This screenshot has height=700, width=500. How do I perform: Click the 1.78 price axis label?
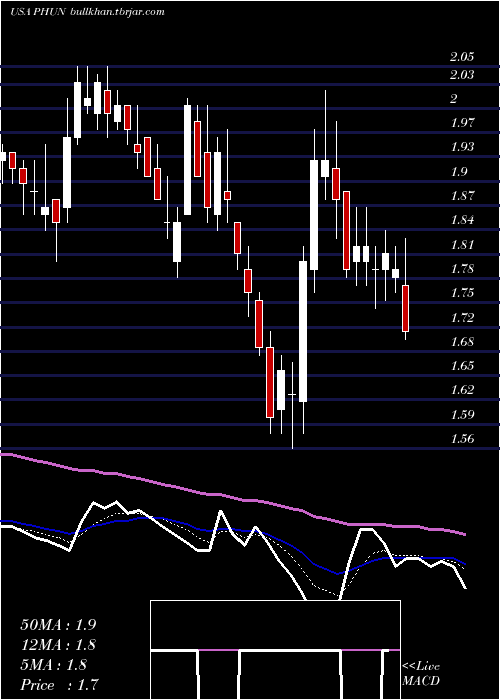462,269
